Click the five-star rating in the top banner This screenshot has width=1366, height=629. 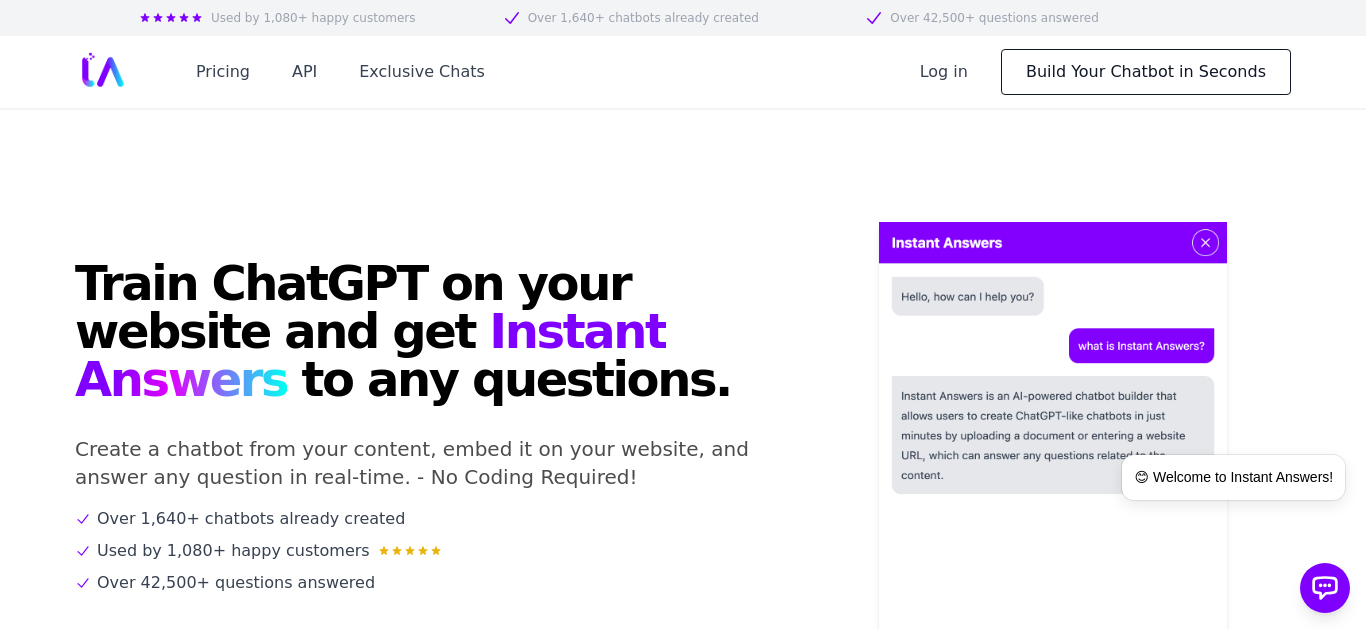(x=171, y=18)
